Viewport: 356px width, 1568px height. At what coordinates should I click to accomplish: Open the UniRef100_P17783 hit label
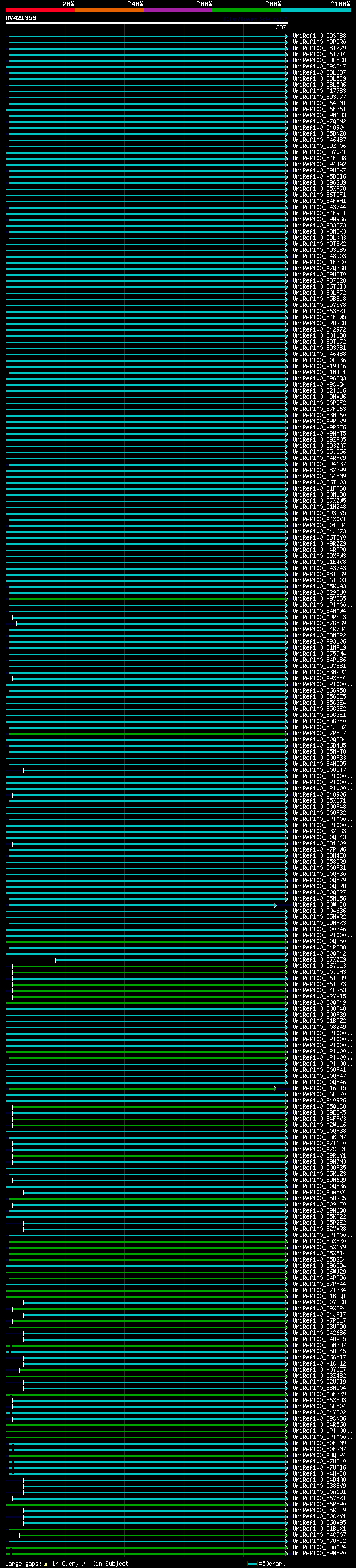(319, 91)
